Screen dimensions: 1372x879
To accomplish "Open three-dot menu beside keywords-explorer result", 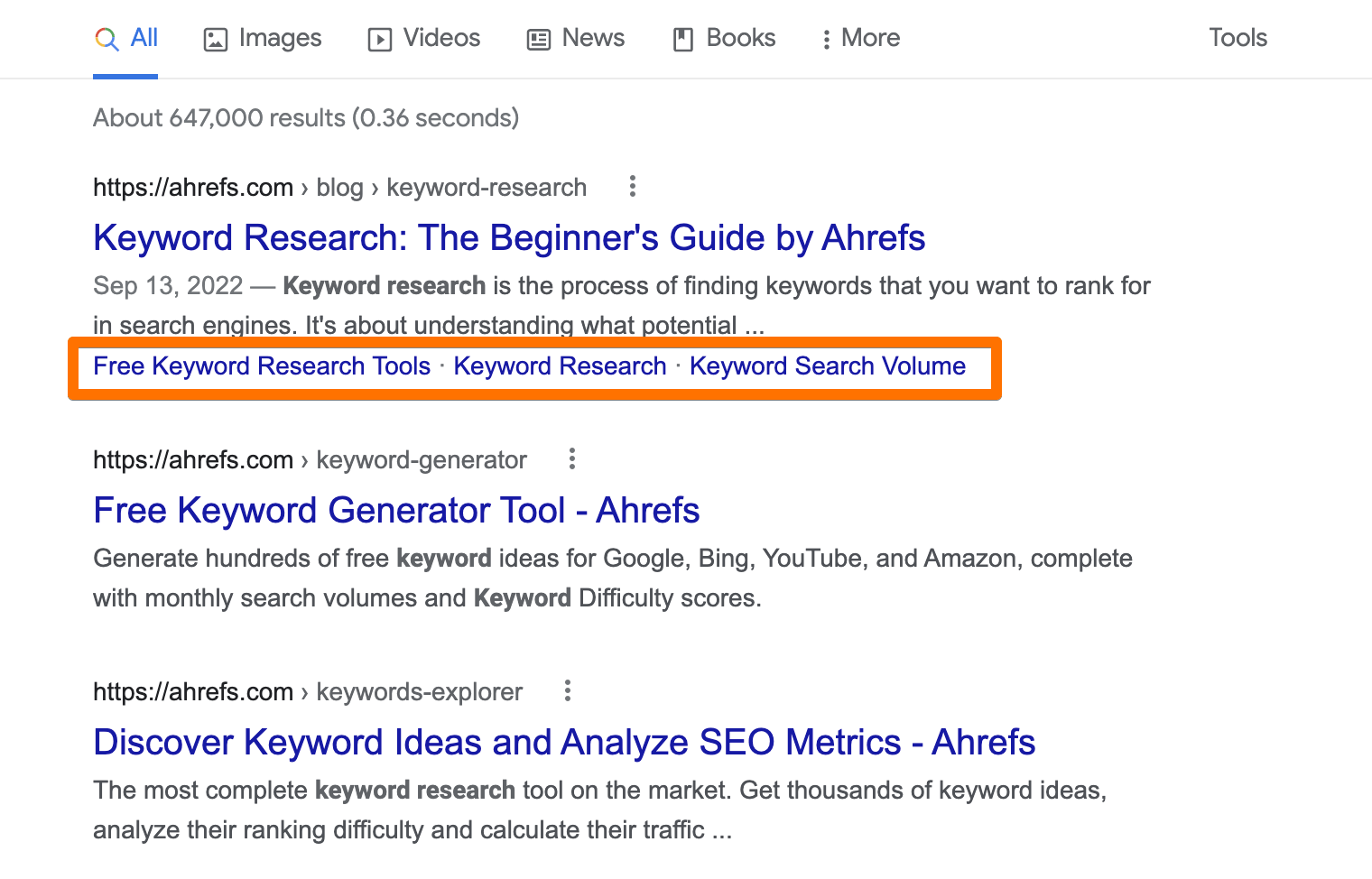I will (x=567, y=690).
